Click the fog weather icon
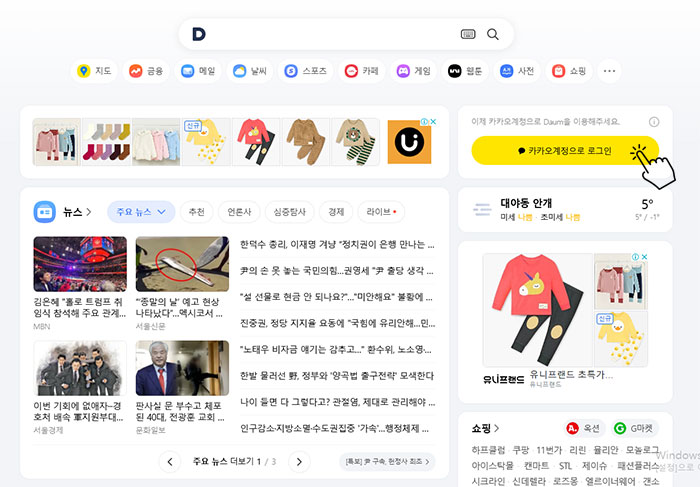 [482, 209]
